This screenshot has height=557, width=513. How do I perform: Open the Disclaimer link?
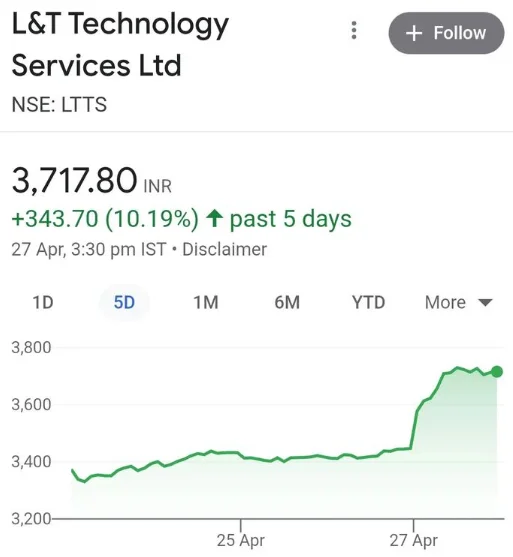(x=225, y=249)
